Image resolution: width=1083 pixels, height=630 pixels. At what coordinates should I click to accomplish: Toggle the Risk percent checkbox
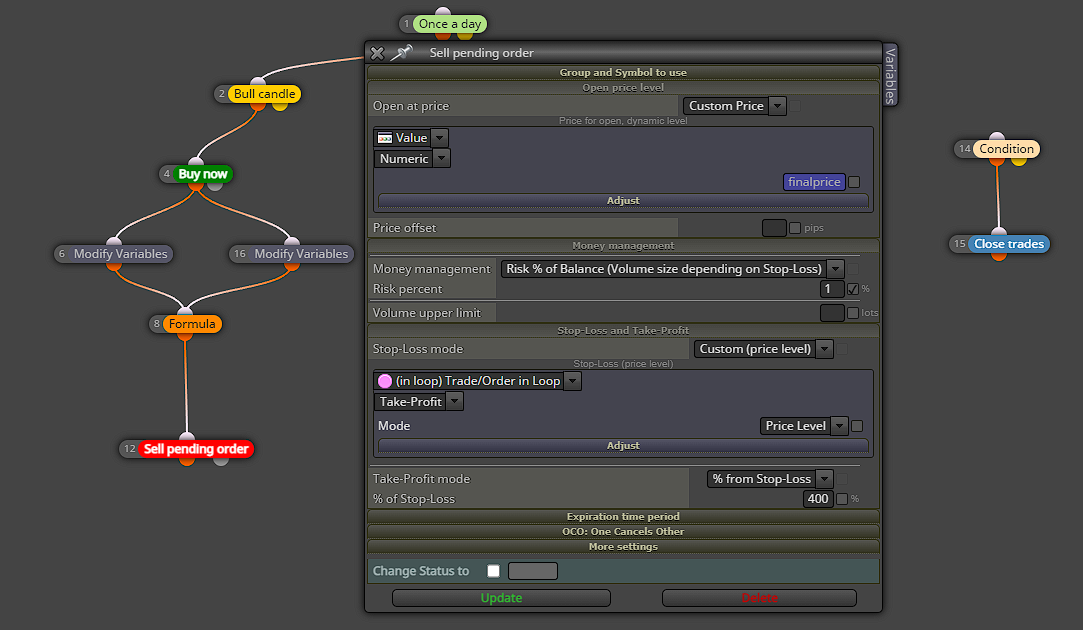click(853, 289)
